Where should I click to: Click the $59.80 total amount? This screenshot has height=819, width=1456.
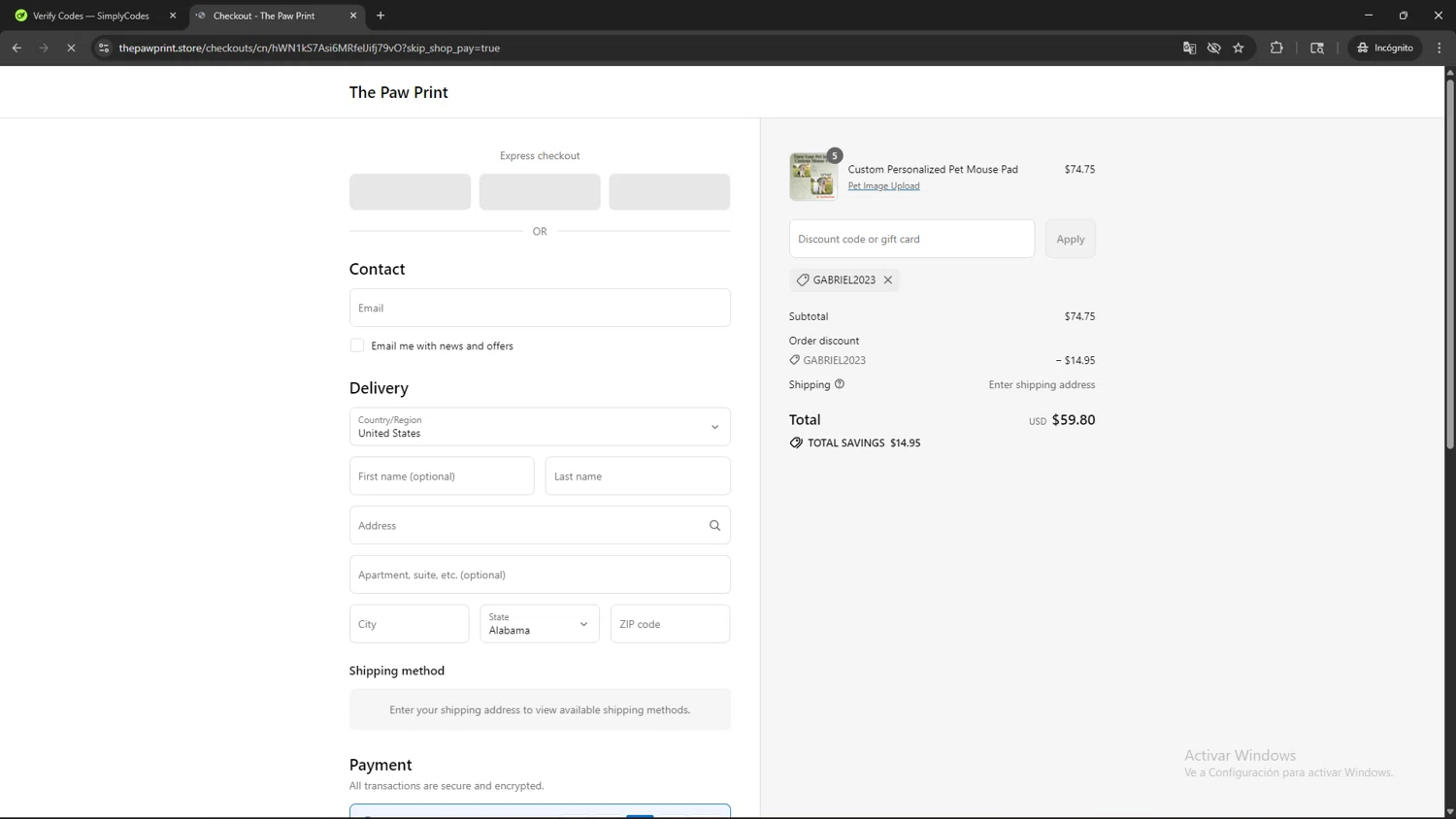click(1074, 420)
